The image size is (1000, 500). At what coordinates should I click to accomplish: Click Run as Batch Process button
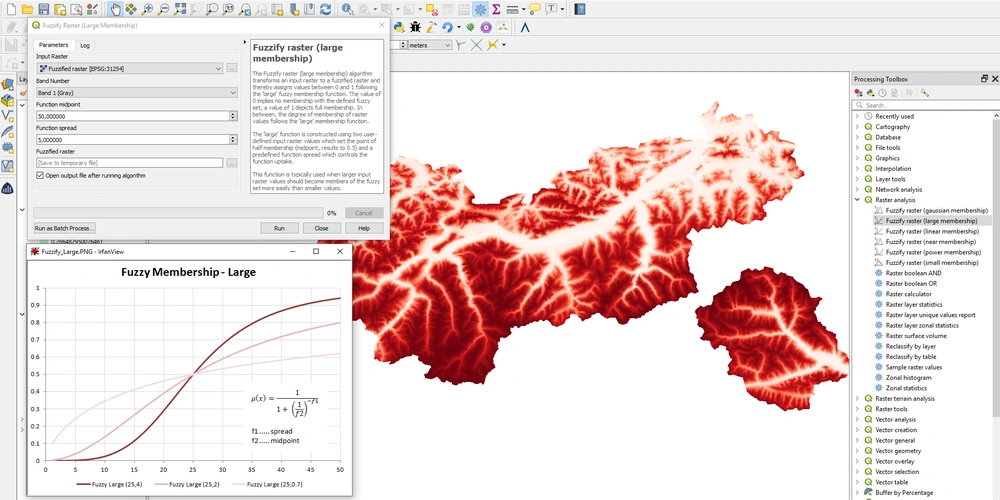point(64,228)
